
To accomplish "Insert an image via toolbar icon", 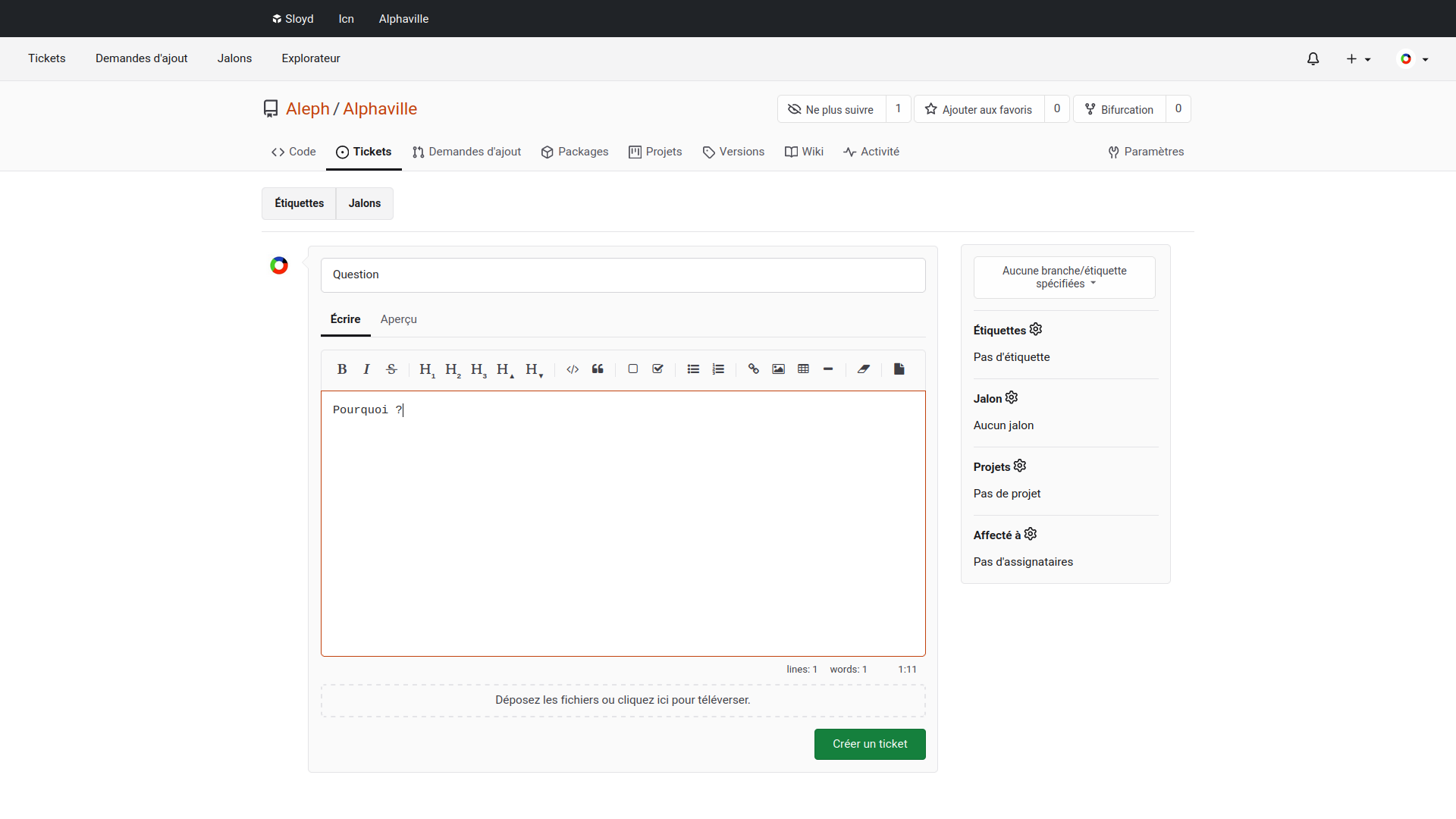I will tap(778, 369).
